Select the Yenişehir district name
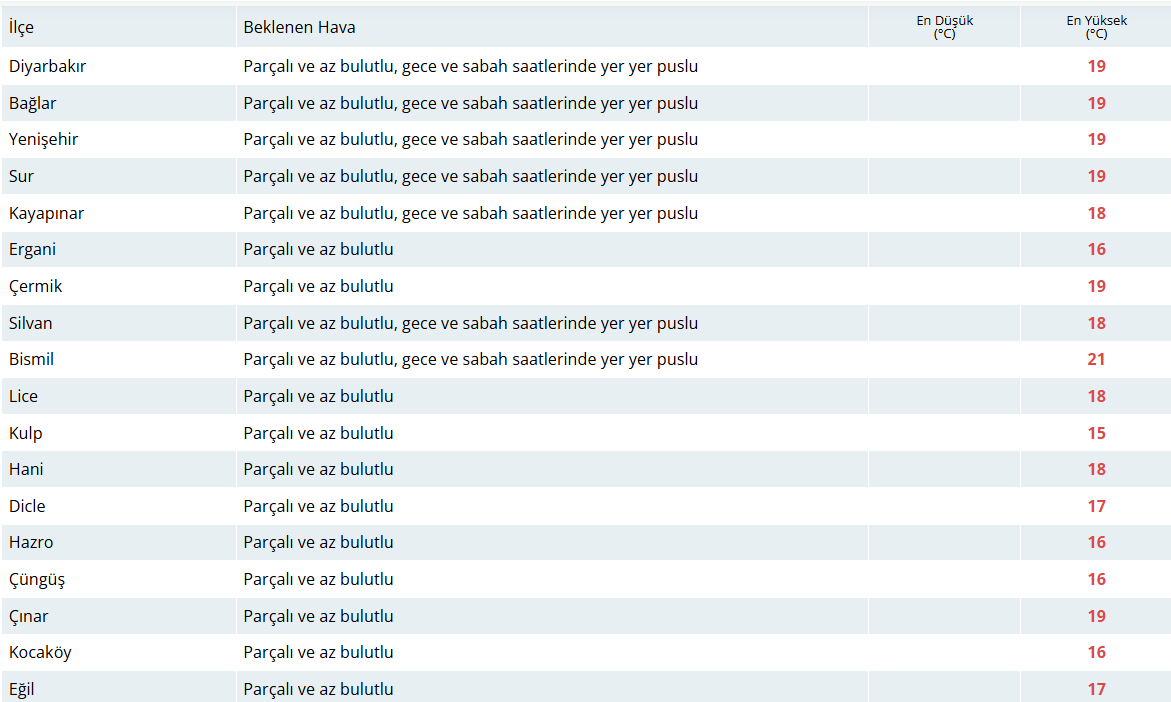1171x702 pixels. 43,140
